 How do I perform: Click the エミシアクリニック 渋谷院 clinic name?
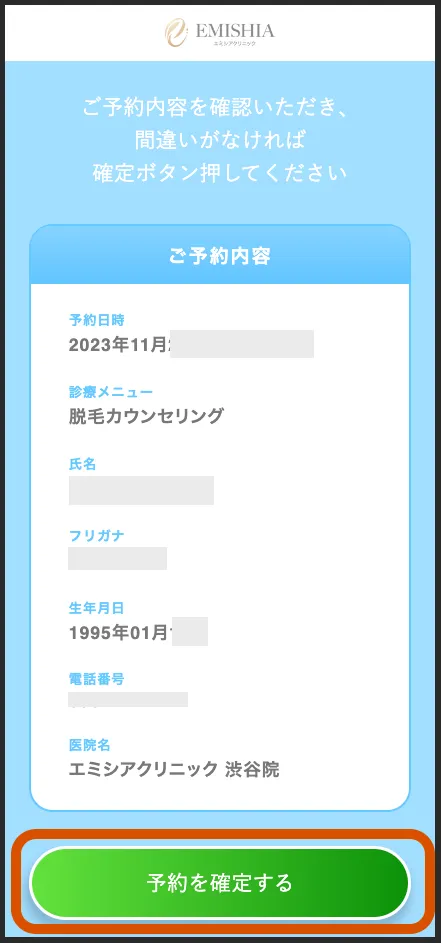(174, 769)
